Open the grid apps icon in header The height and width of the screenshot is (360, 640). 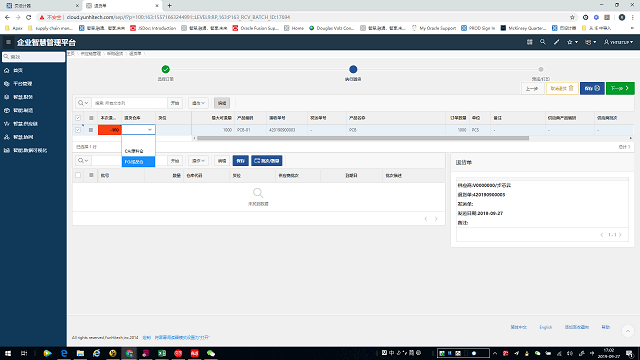pos(529,42)
